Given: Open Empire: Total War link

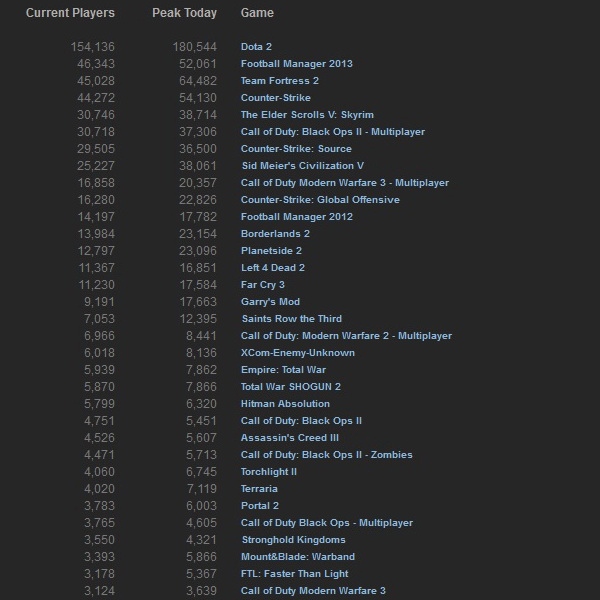Looking at the screenshot, I should tap(283, 370).
